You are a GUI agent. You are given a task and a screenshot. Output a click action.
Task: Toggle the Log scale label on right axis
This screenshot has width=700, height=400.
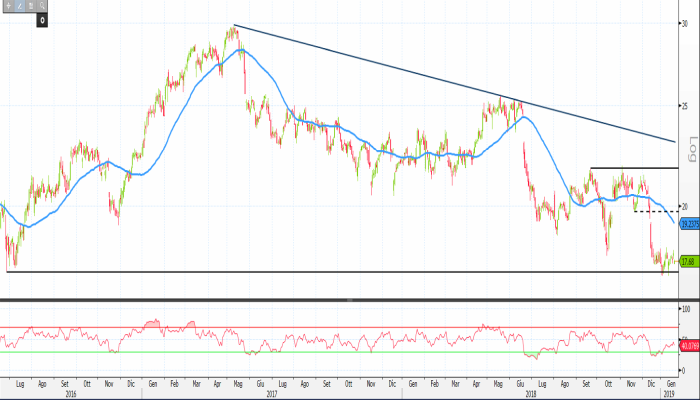(x=691, y=151)
